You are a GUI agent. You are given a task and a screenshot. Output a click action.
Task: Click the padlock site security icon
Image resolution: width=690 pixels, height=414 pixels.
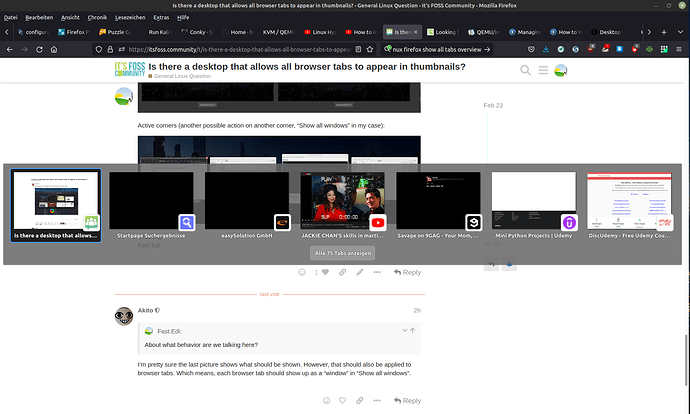tap(110, 50)
